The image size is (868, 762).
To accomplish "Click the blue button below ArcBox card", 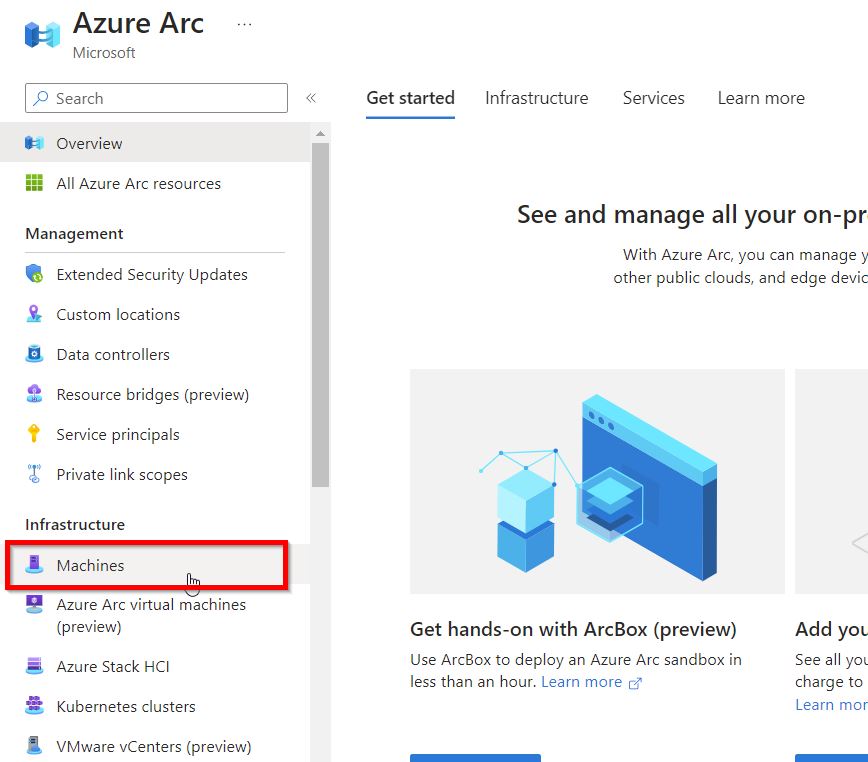I will coord(475,758).
